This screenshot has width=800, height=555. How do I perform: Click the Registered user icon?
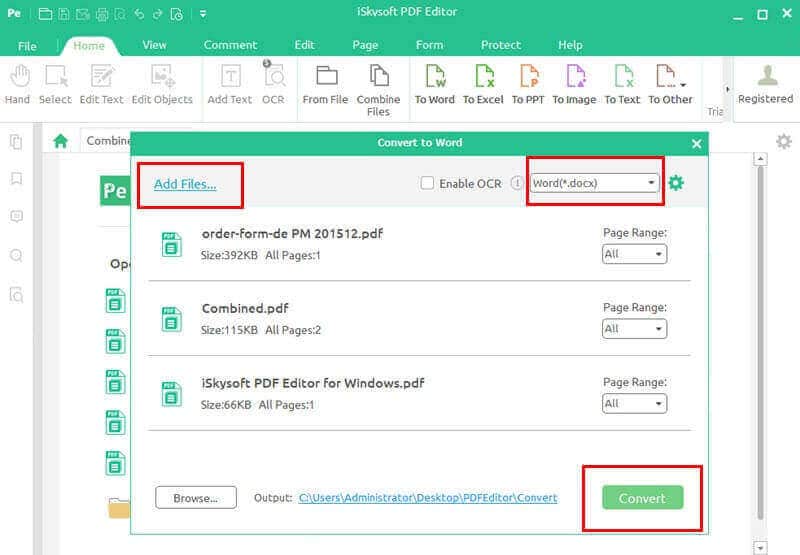point(767,75)
